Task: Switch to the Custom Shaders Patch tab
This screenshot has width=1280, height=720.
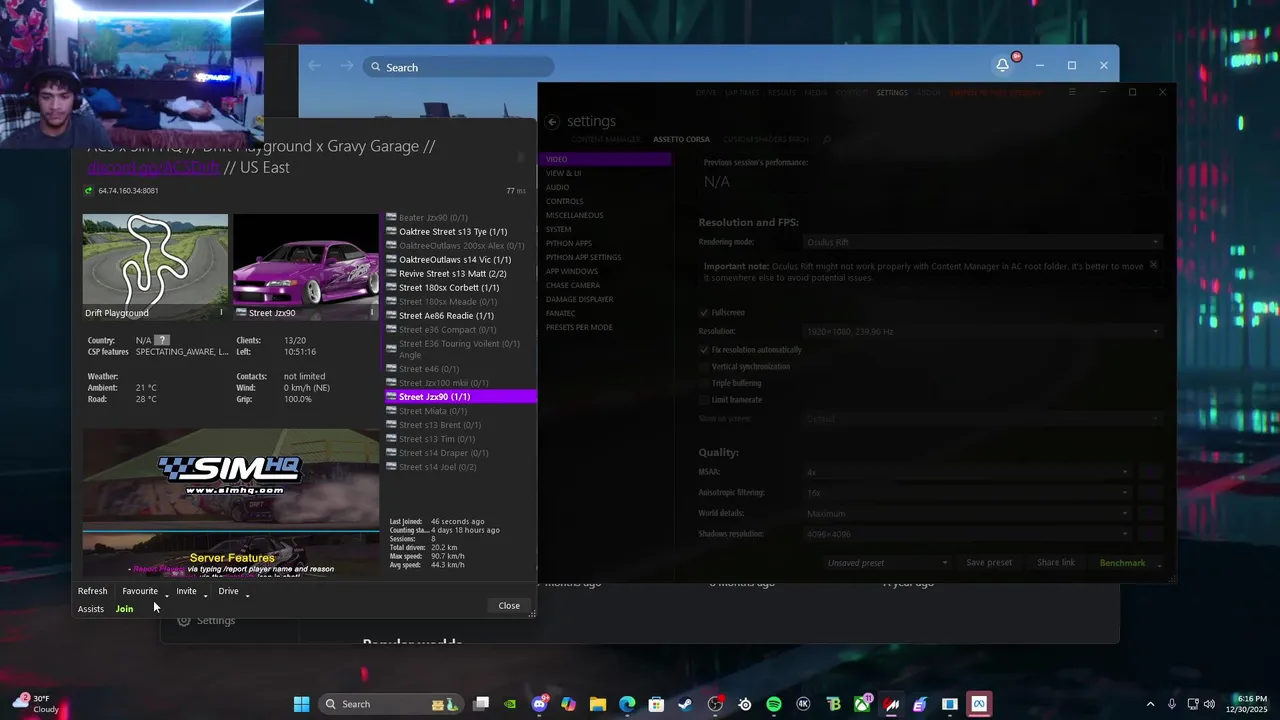Action: (x=766, y=139)
